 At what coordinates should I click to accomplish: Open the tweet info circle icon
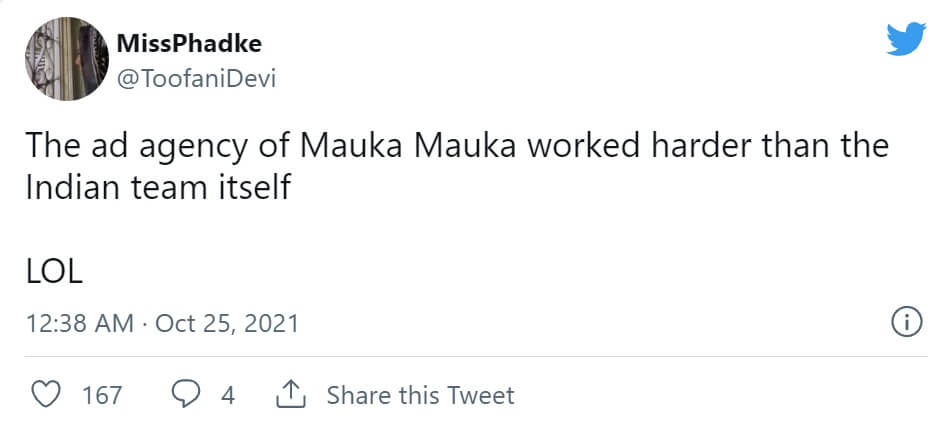pos(905,323)
